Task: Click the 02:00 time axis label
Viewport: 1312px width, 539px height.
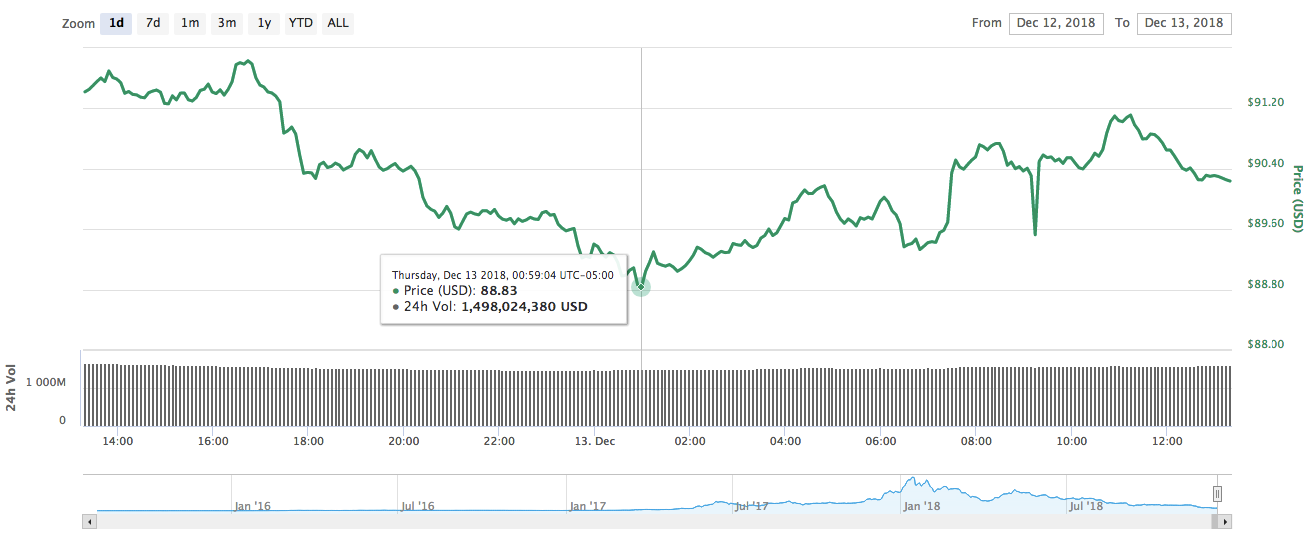Action: (x=690, y=441)
